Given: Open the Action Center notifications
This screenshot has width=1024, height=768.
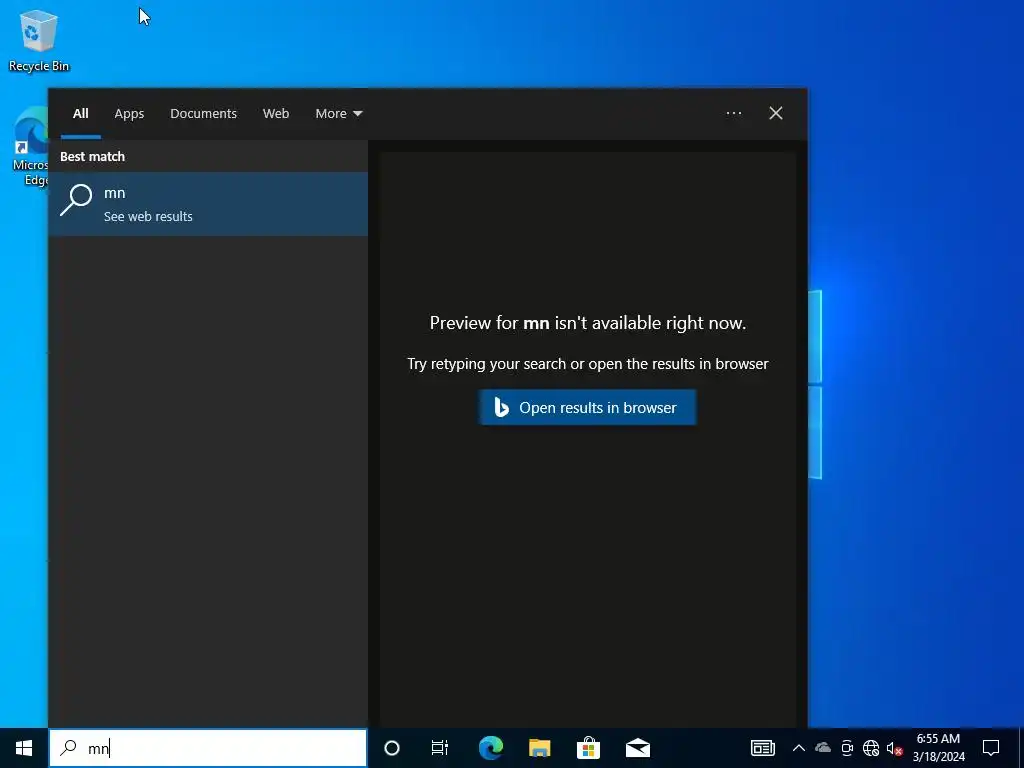Looking at the screenshot, I should 991,748.
